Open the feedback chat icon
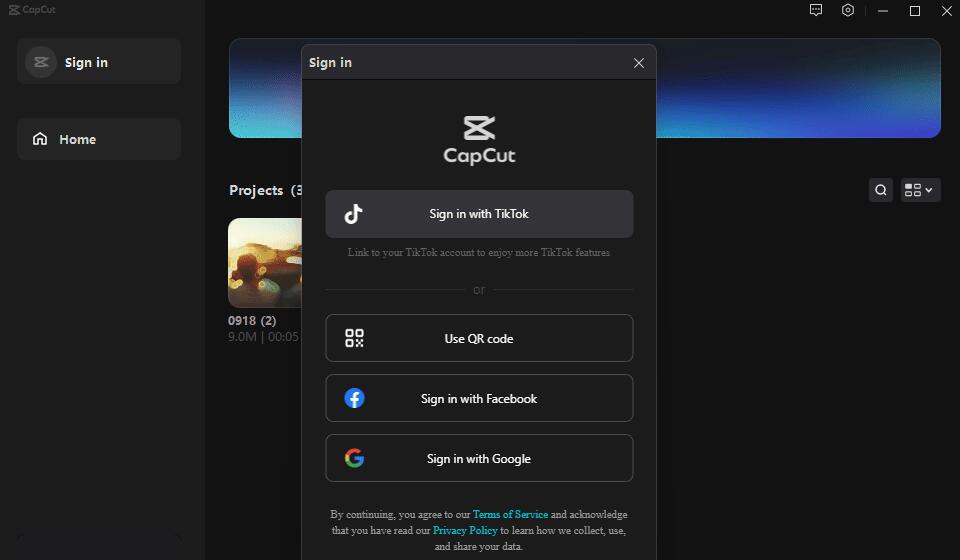Image resolution: width=960 pixels, height=560 pixels. click(816, 10)
